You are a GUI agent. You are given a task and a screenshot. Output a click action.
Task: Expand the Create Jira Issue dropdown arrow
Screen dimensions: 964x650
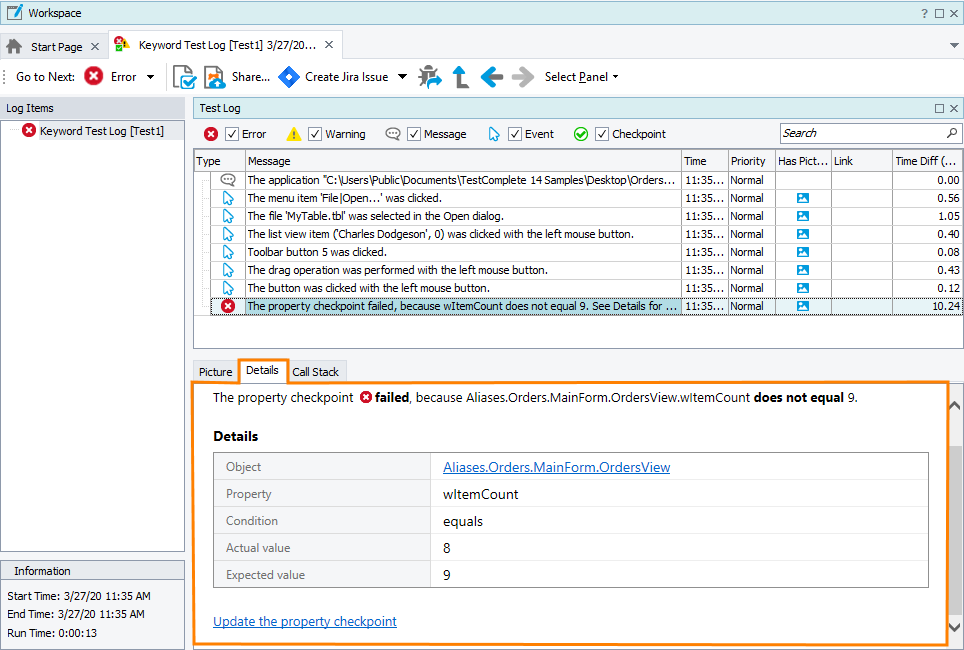(x=402, y=77)
